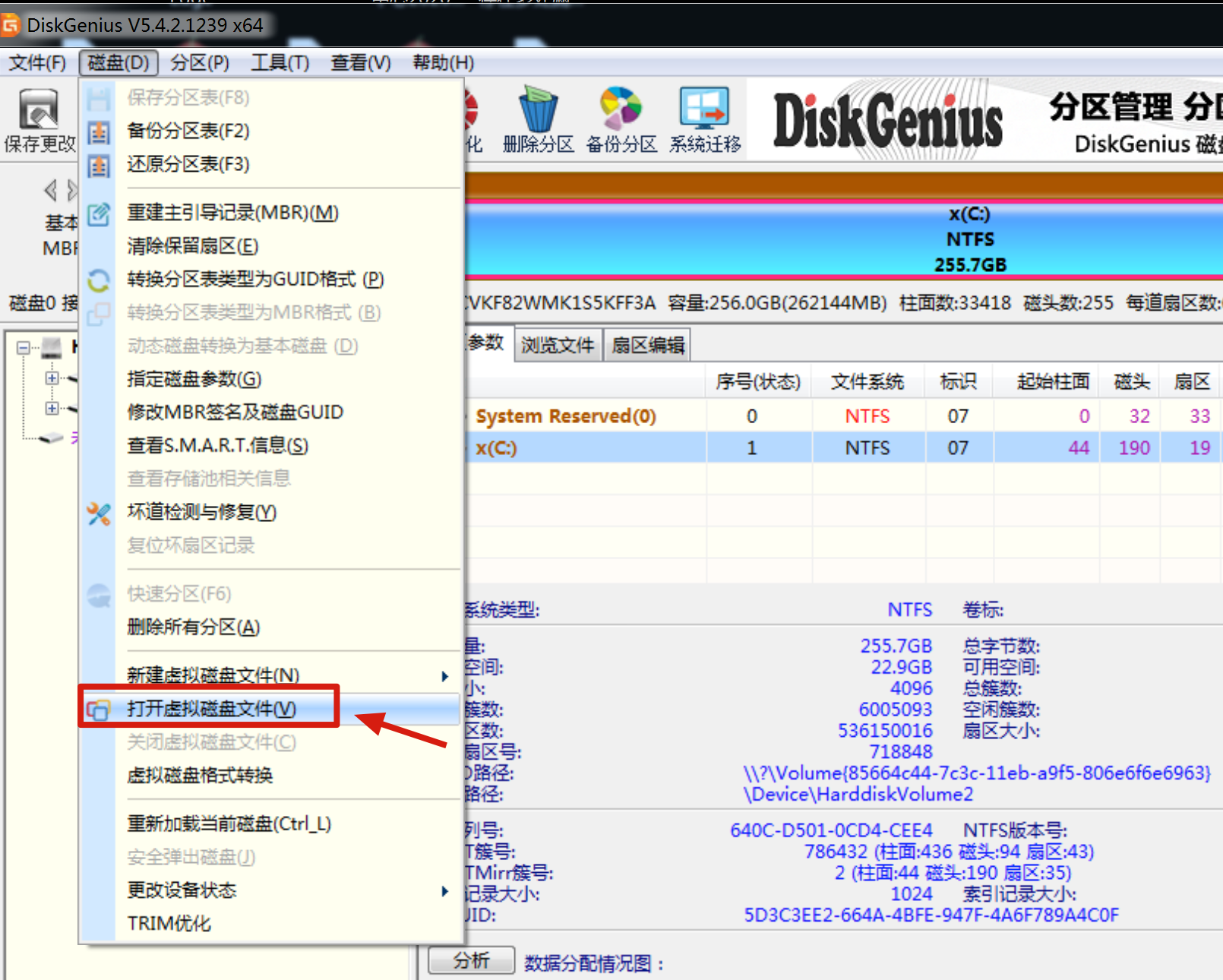This screenshot has height=980, width=1223.
Task: Click the 序号(状态) column header
Action: point(758,381)
